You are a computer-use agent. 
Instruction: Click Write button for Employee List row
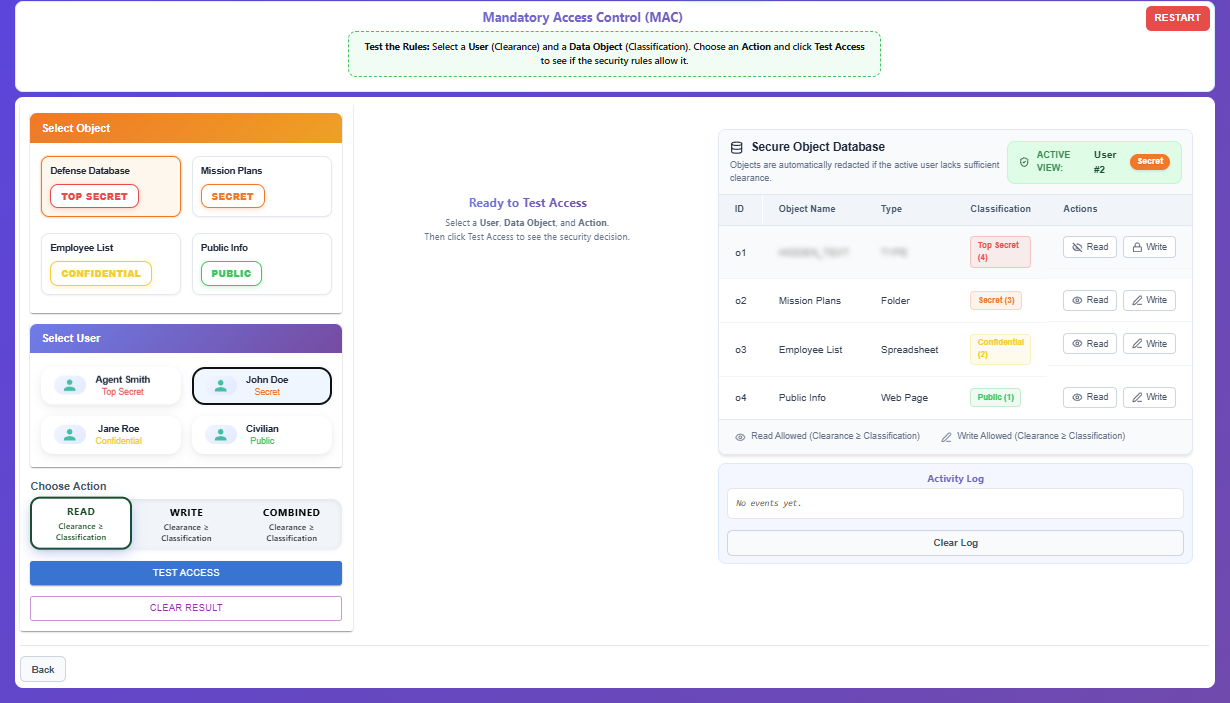pos(1148,344)
